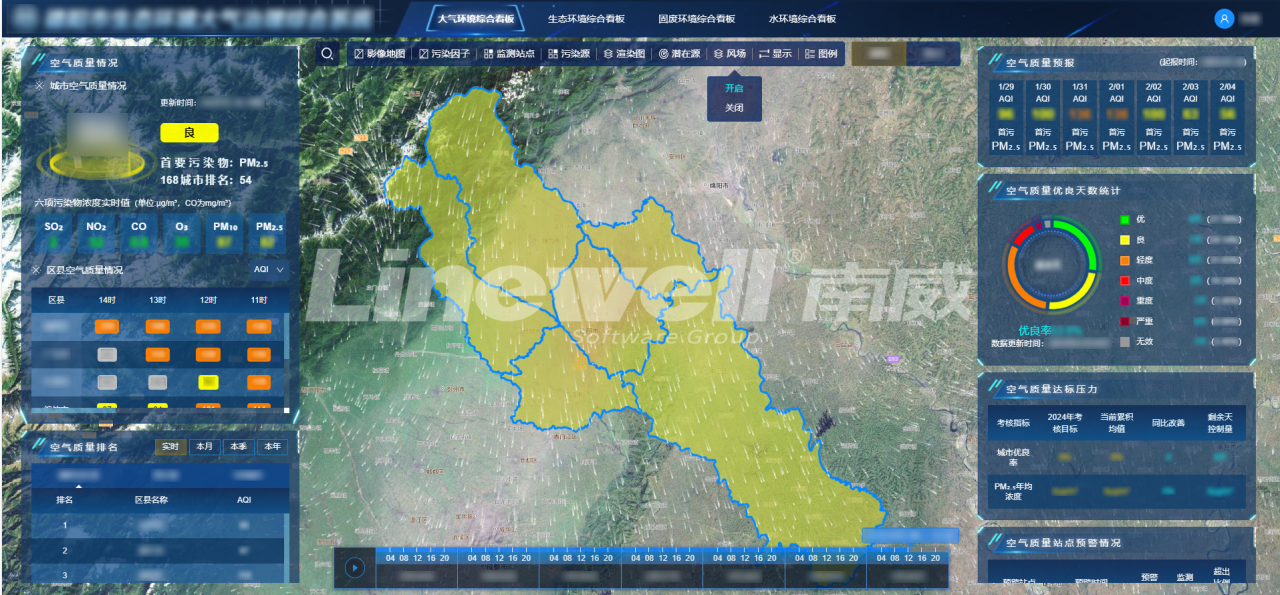Open the 渲染图 render layer tool
This screenshot has width=1280, height=595.
point(624,54)
